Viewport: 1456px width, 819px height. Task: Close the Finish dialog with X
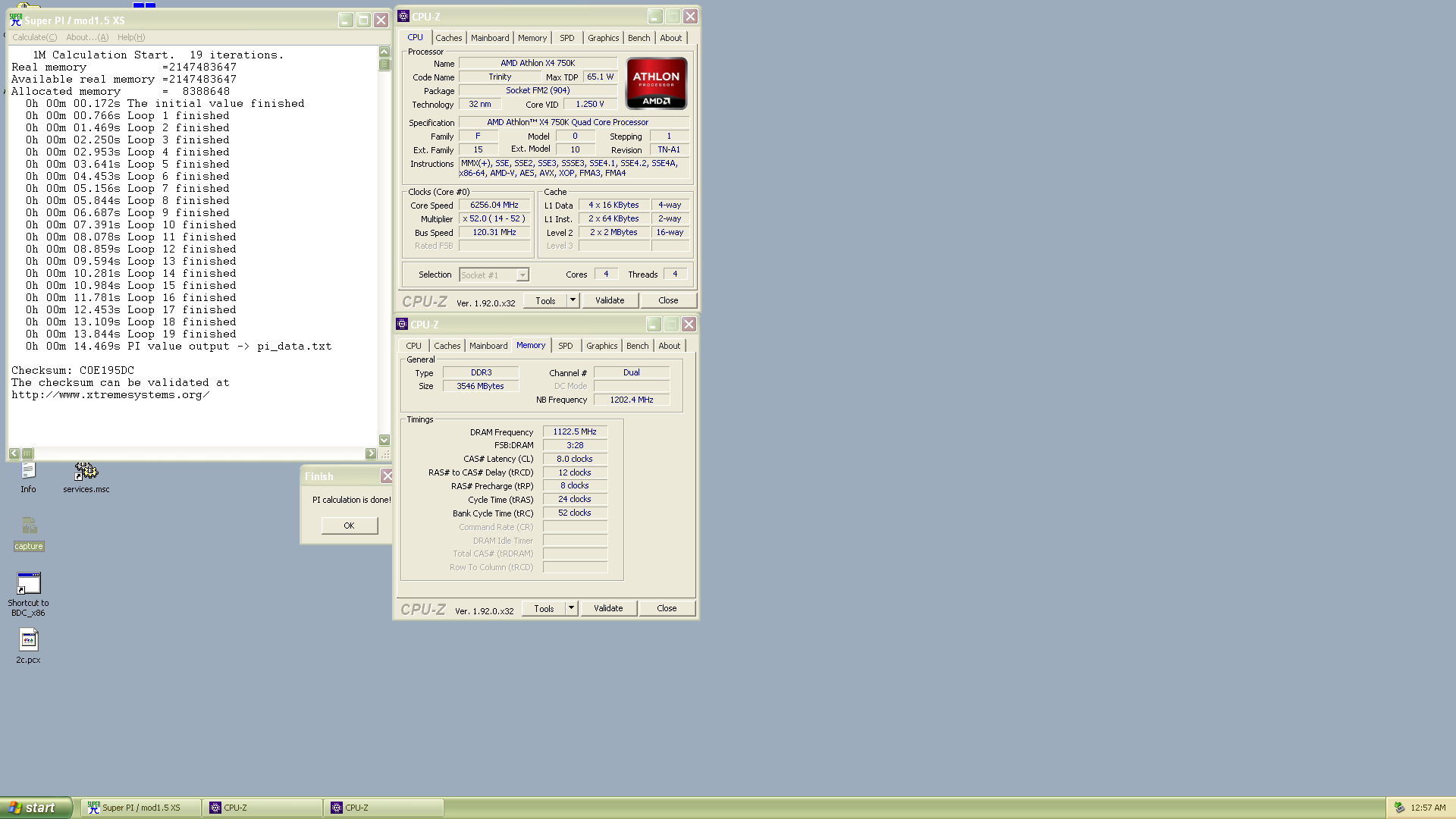[x=387, y=476]
